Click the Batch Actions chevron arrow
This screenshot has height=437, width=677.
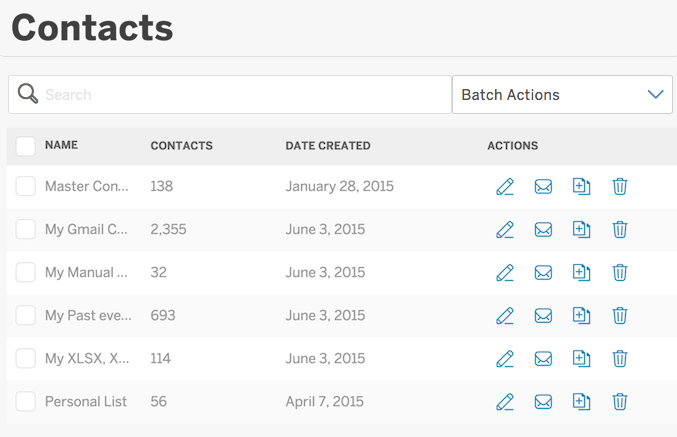click(655, 94)
